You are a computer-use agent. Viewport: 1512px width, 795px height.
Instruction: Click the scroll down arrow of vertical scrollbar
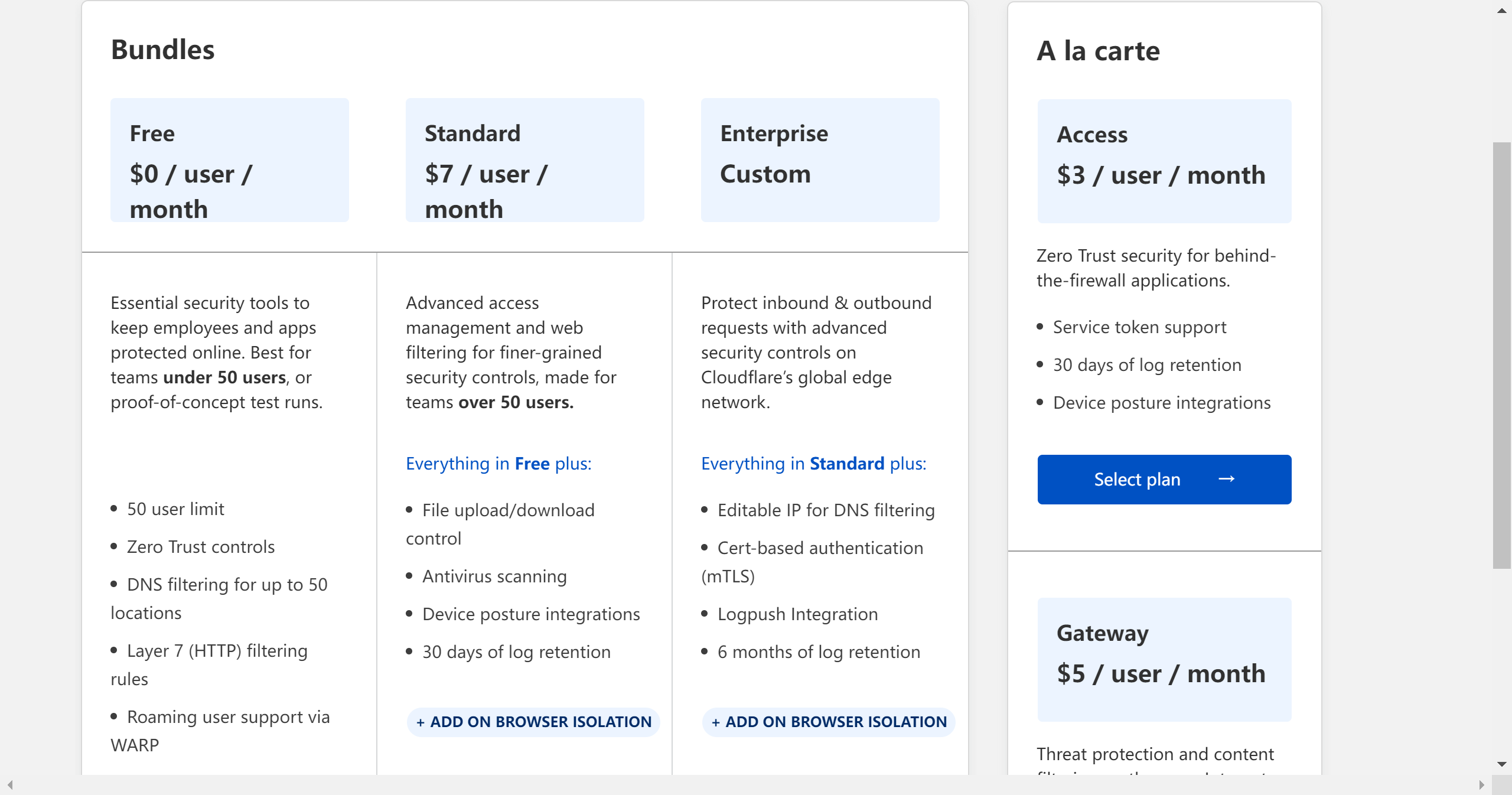pos(1502,764)
